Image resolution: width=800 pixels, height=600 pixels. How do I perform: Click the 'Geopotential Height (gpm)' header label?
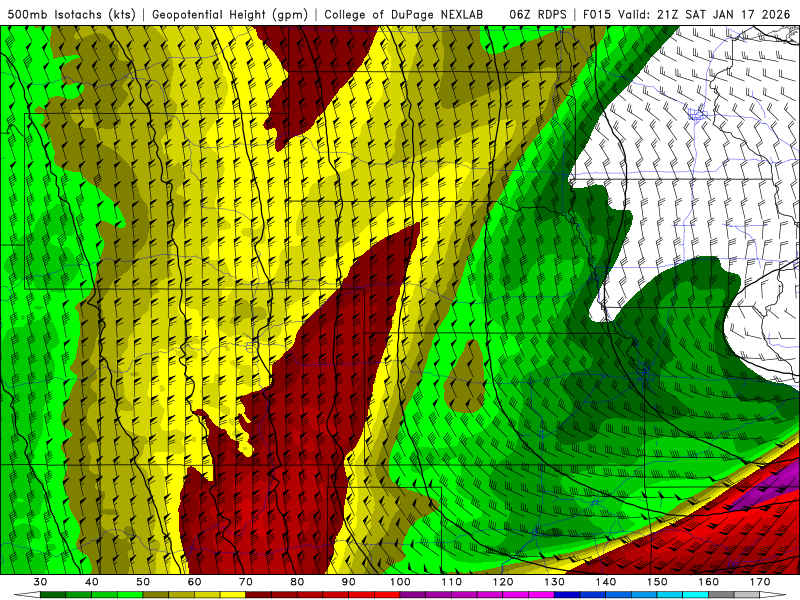tap(230, 14)
